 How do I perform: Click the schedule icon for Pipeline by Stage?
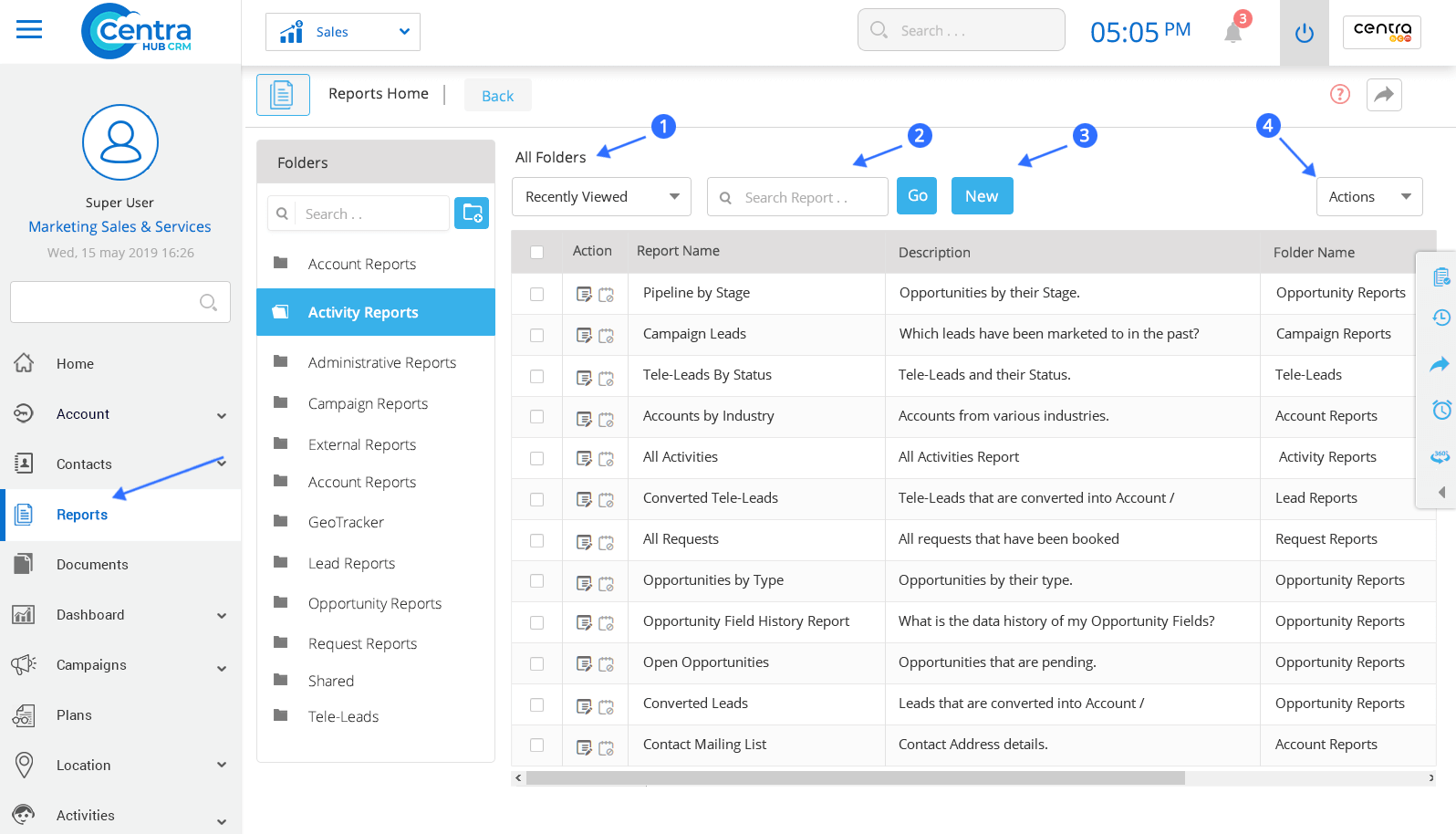pos(606,295)
